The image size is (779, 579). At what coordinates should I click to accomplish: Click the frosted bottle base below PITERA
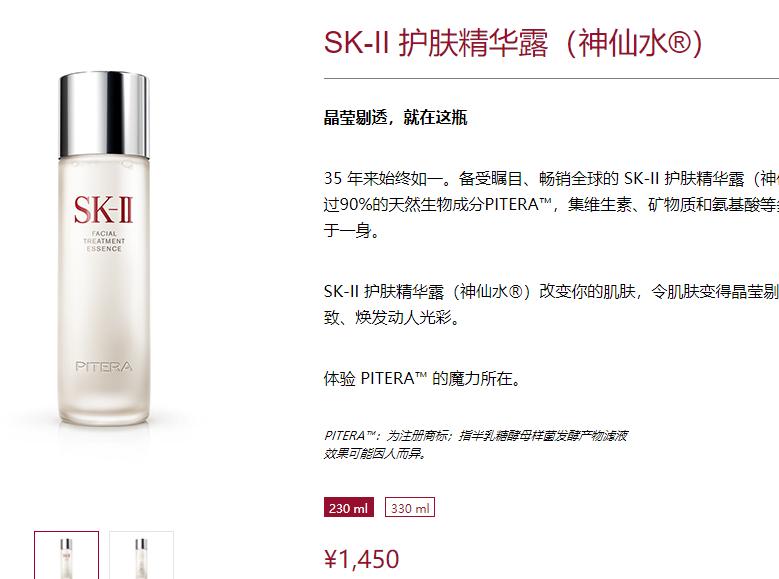(104, 400)
